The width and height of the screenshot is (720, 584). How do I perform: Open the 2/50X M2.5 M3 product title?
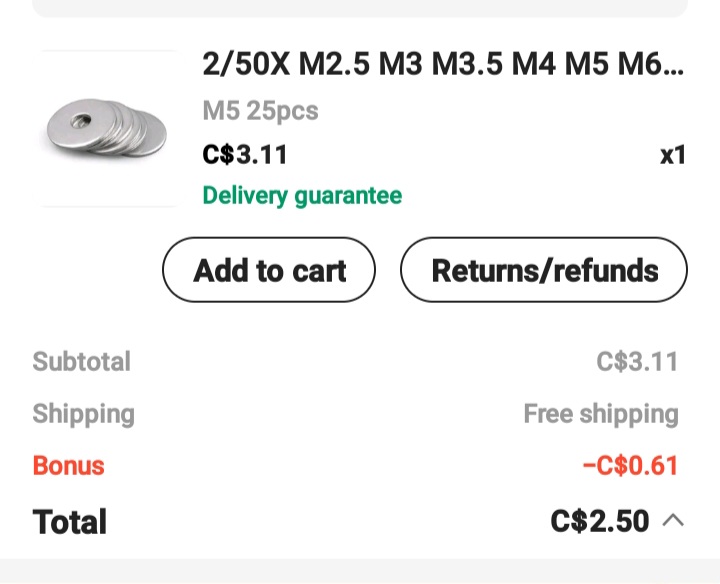click(x=443, y=65)
